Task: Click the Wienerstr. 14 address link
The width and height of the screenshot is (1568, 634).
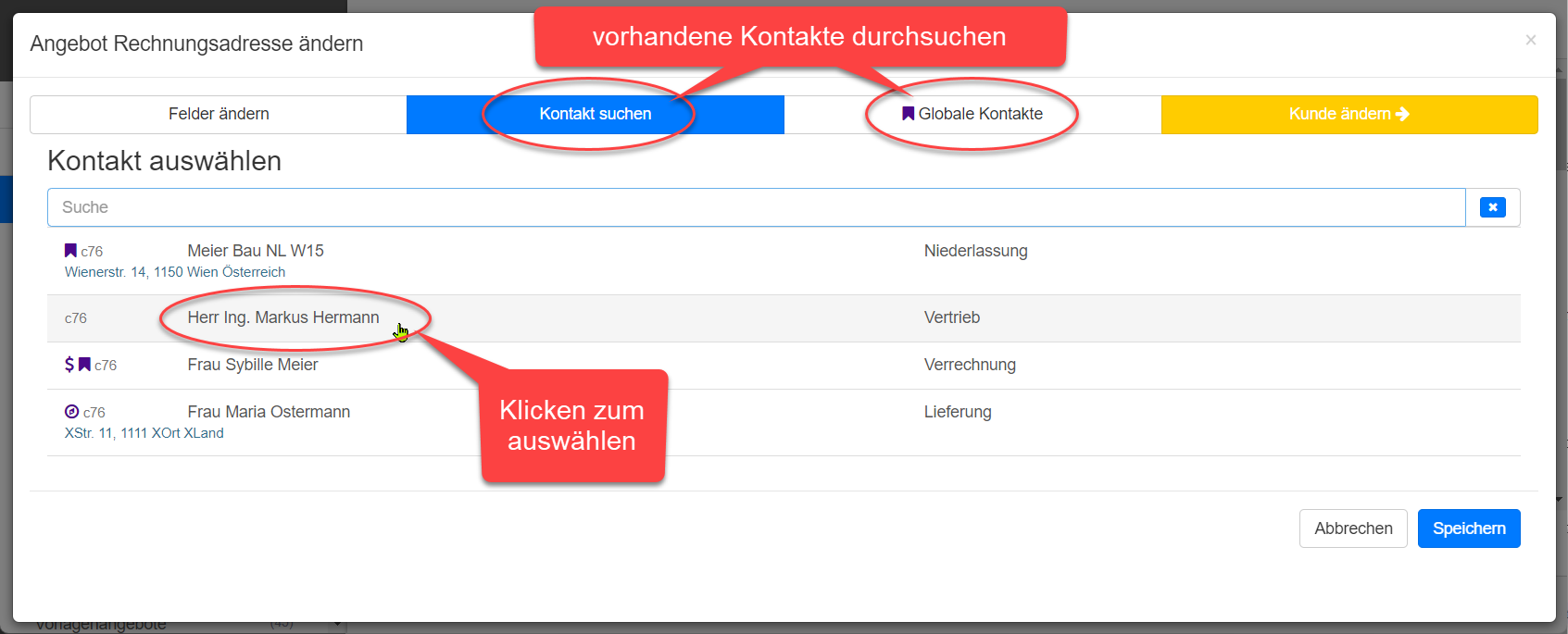Action: pyautogui.click(x=175, y=272)
